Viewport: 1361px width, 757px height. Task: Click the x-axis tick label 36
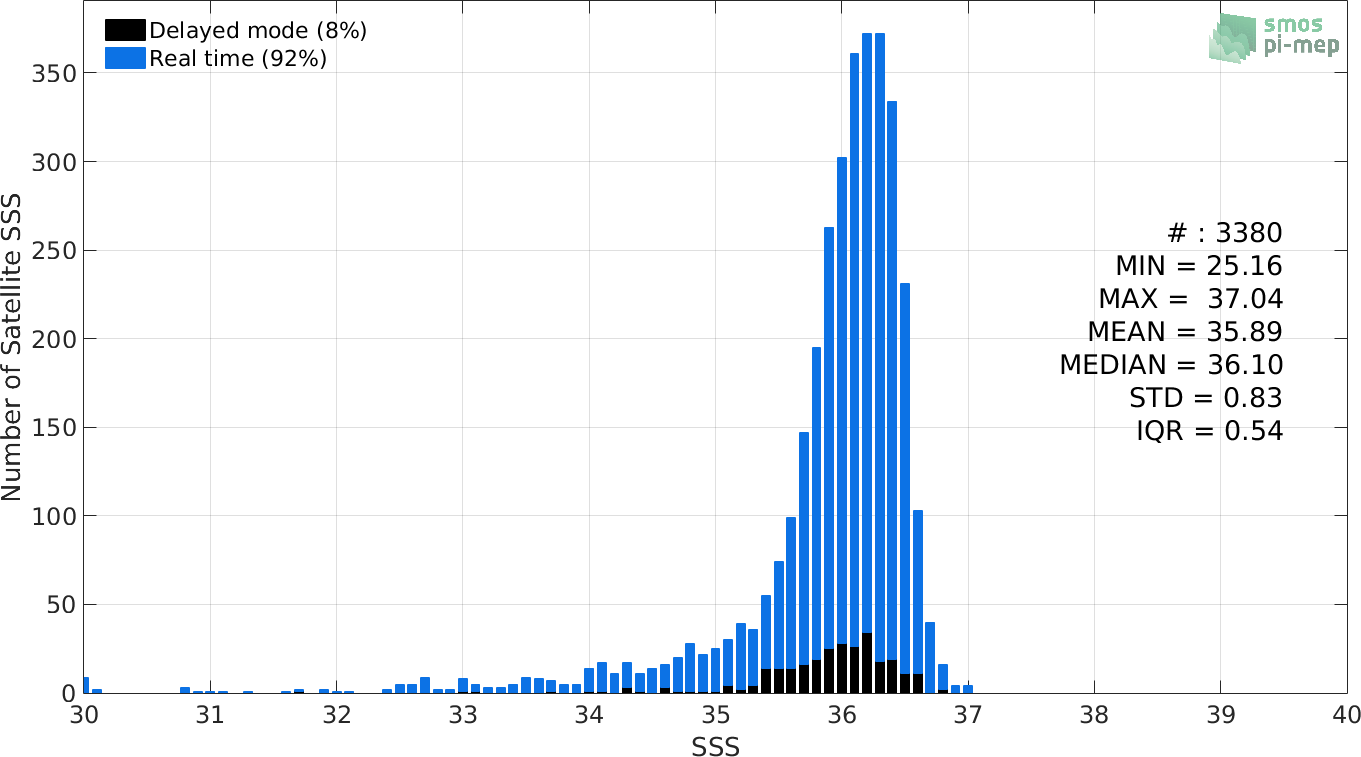(x=842, y=716)
